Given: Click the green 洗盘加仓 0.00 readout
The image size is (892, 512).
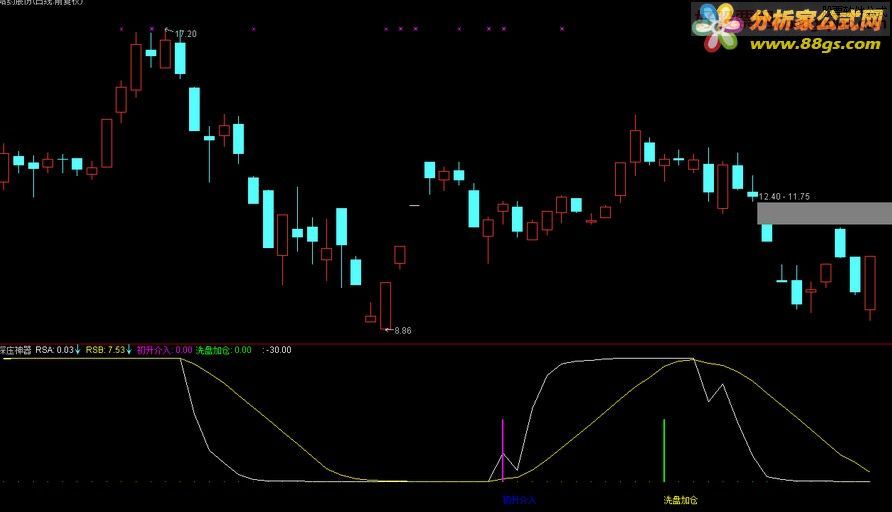Looking at the screenshot, I should pos(224,350).
